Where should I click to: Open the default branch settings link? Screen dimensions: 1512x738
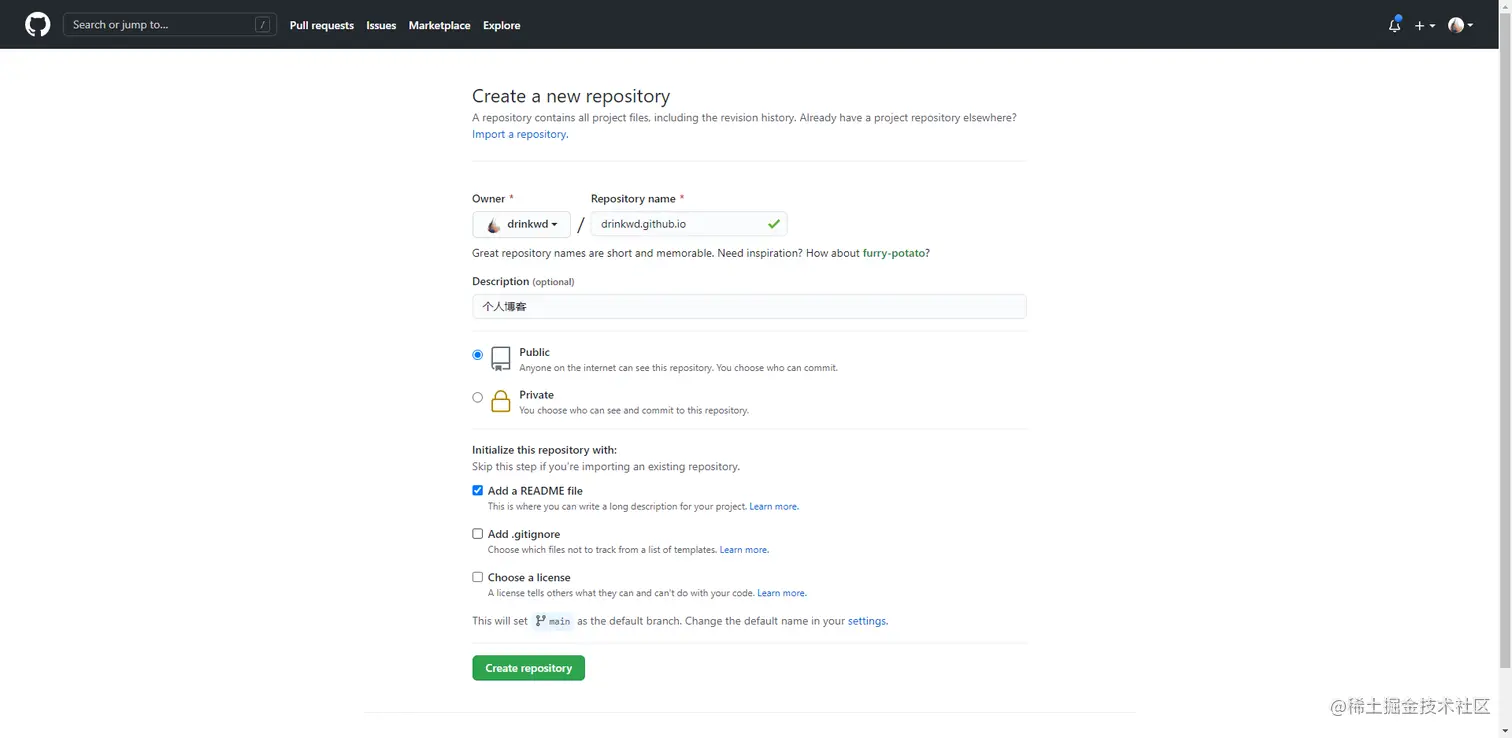point(866,621)
